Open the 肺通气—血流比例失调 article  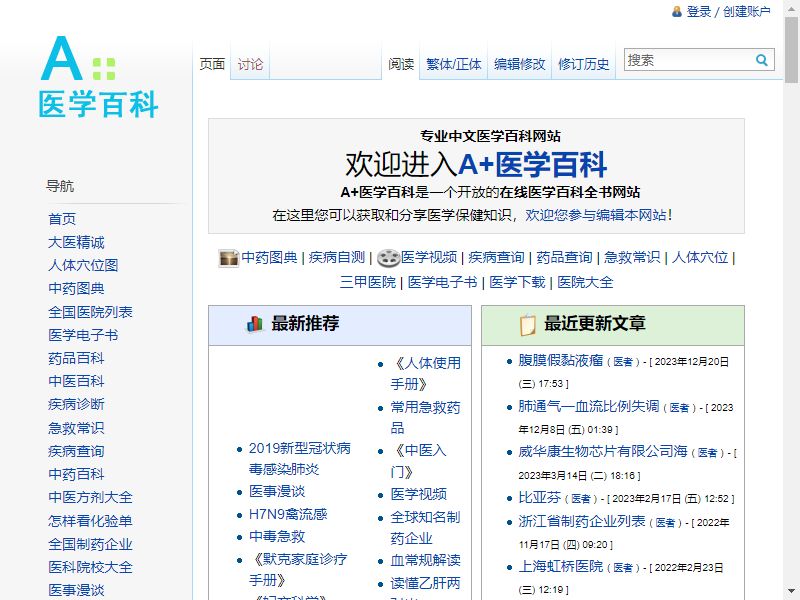(589, 406)
